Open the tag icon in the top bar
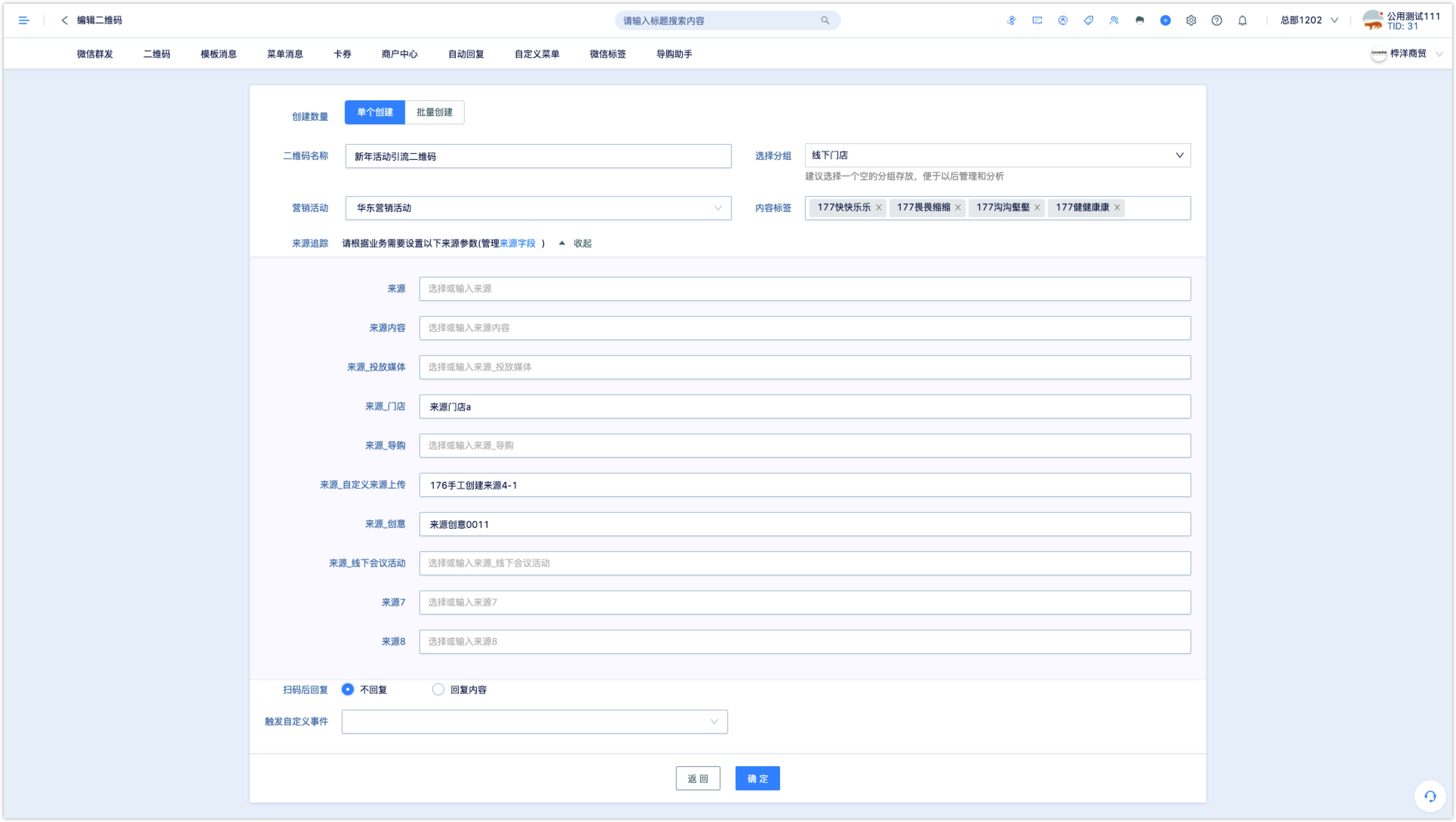This screenshot has height=822, width=1456. click(x=1088, y=20)
